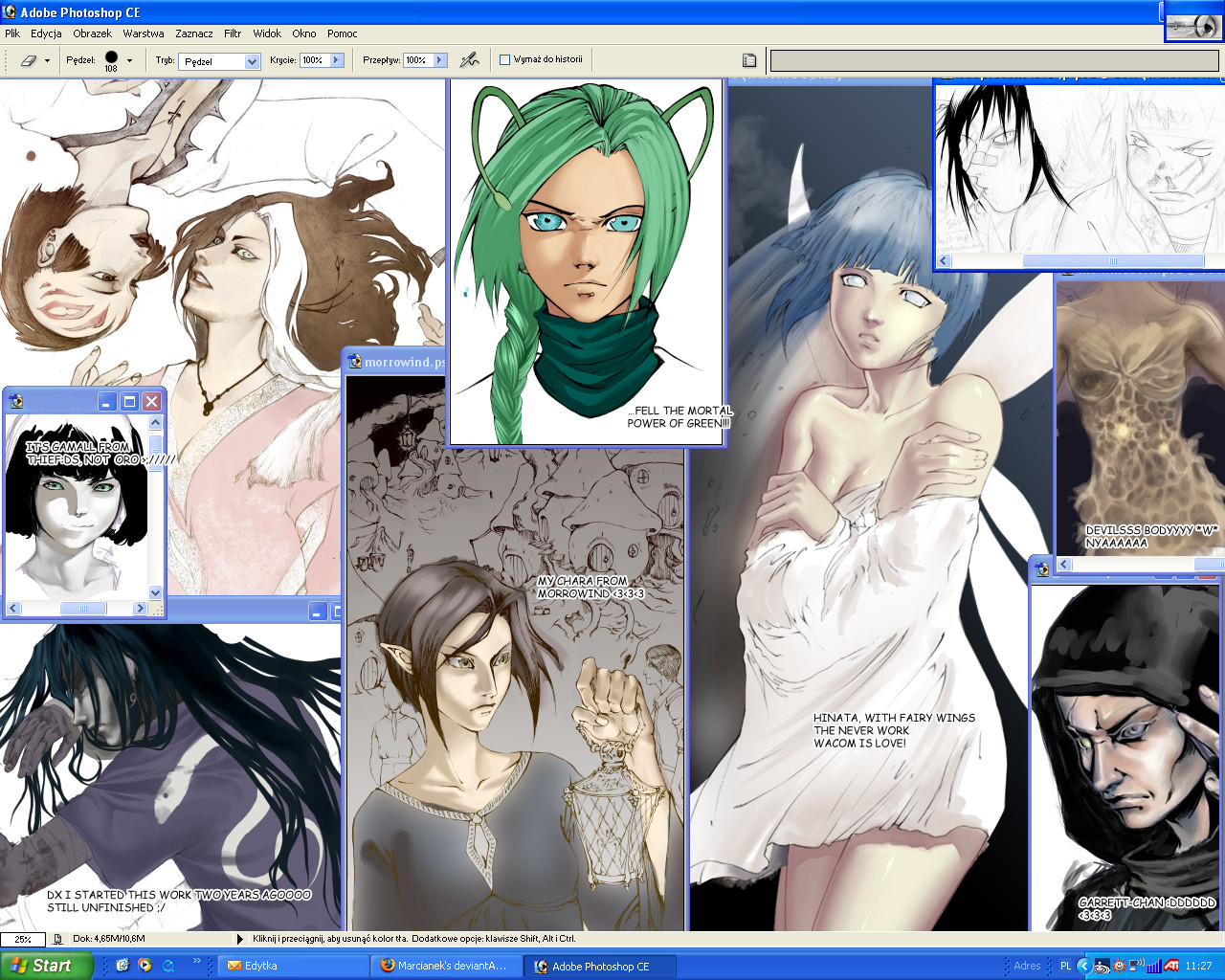Click the PL language indicator

(1065, 966)
